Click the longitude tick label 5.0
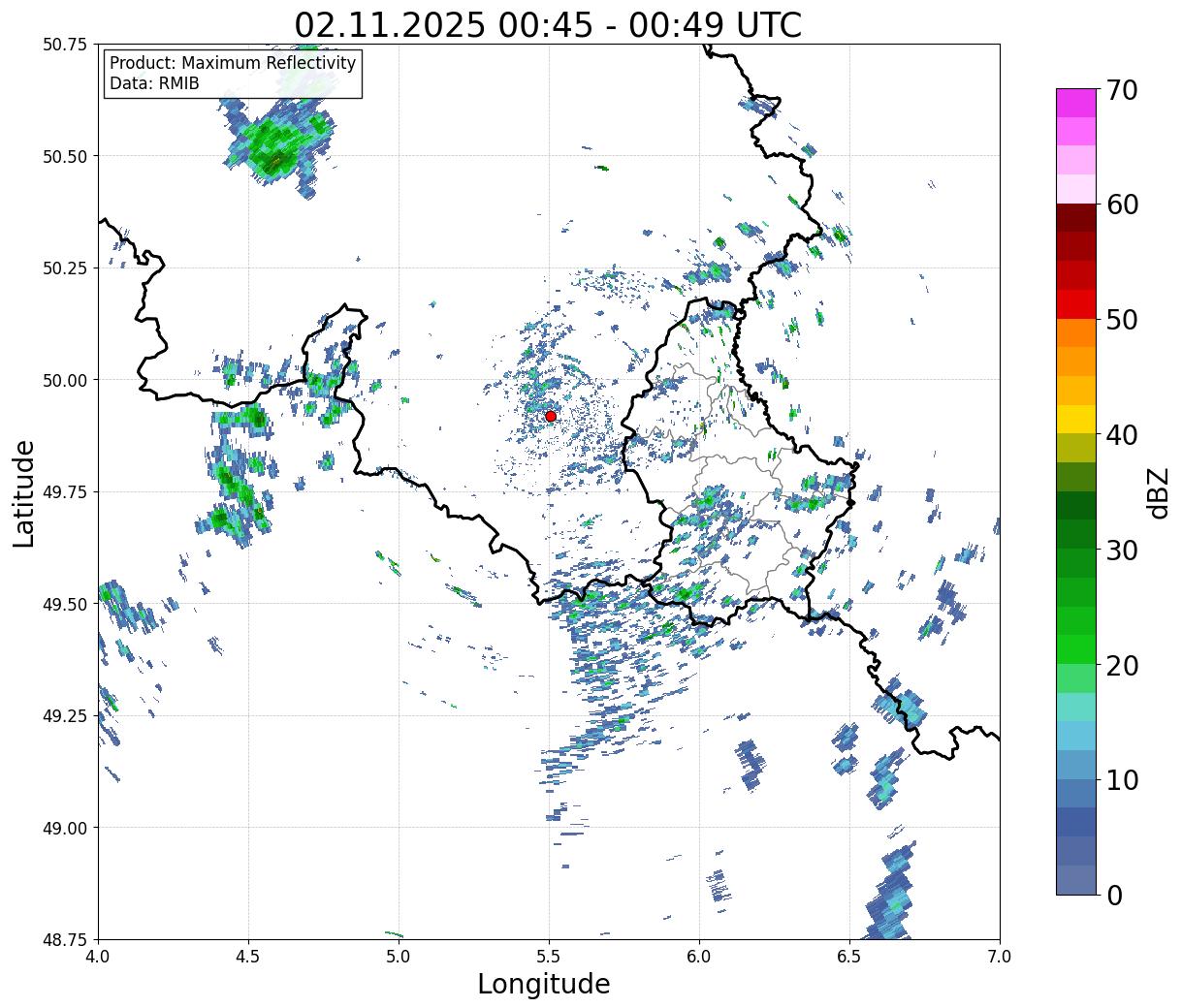 (x=399, y=957)
